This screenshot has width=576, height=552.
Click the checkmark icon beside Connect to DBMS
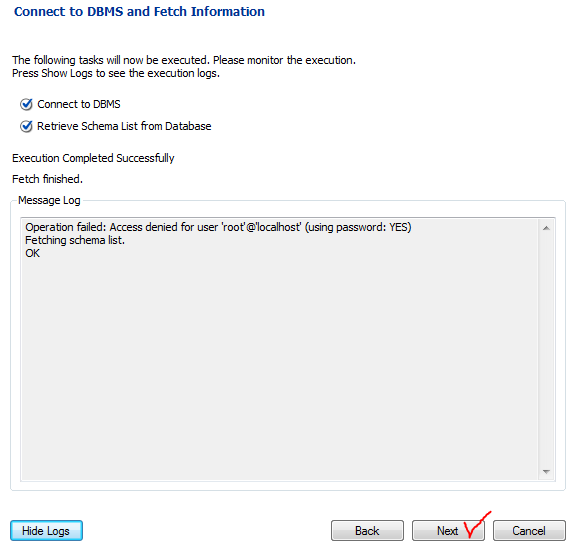pos(26,104)
